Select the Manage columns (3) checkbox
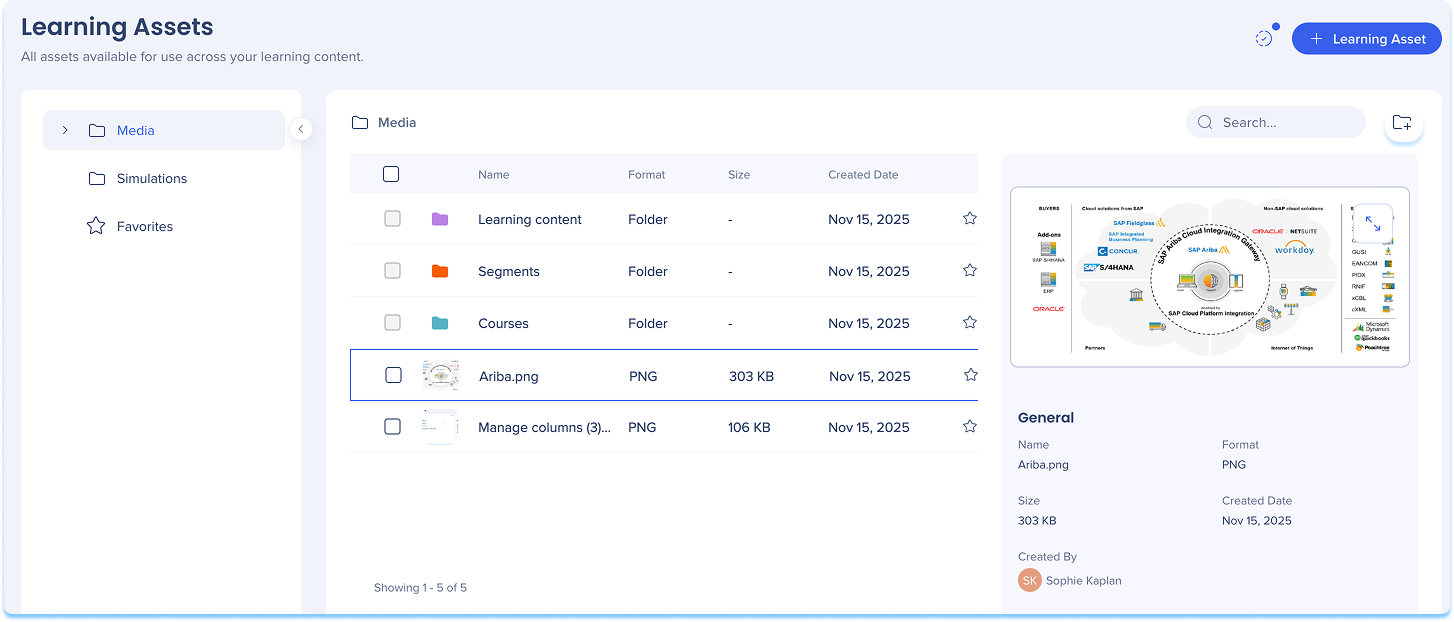1454x622 pixels. pyautogui.click(x=392, y=427)
